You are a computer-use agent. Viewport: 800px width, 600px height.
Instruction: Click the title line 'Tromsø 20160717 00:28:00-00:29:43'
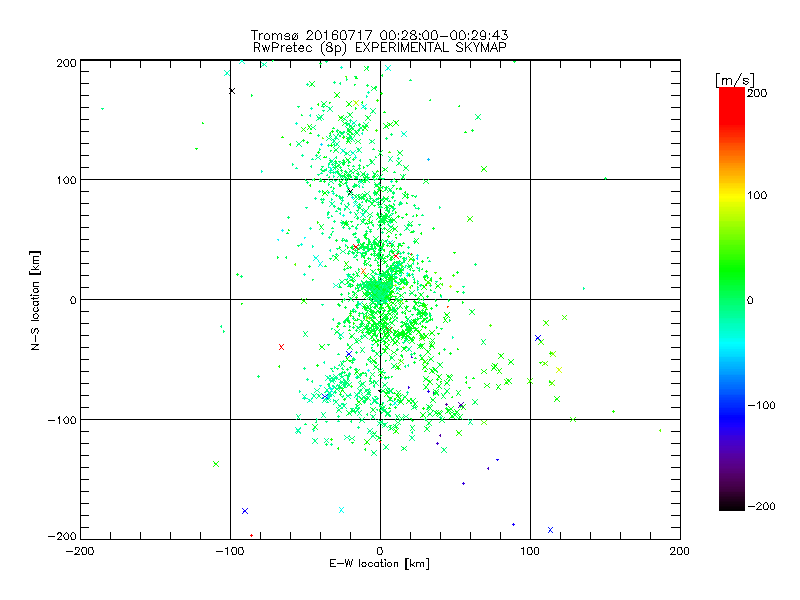click(380, 35)
